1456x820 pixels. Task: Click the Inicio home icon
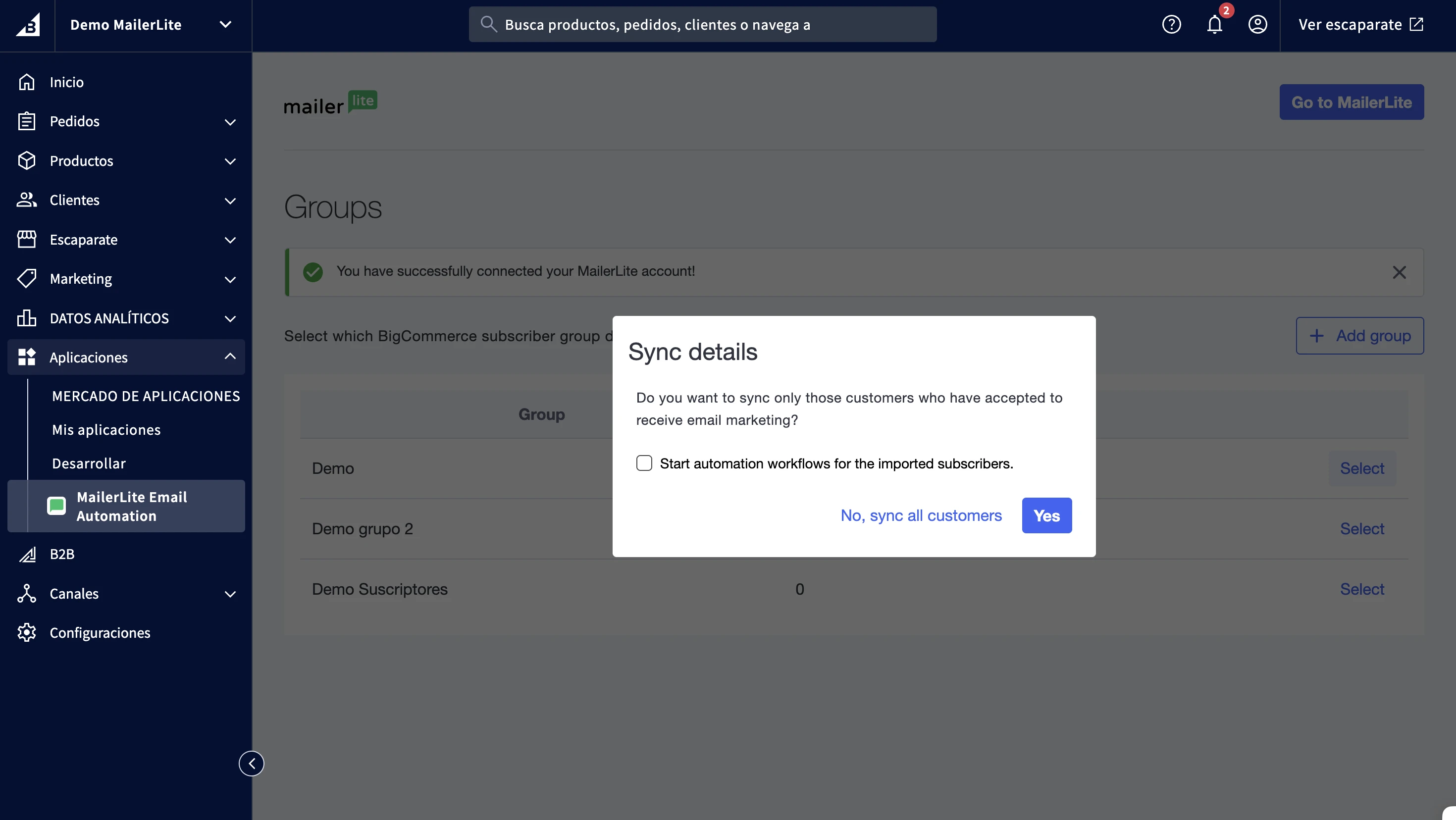27,82
